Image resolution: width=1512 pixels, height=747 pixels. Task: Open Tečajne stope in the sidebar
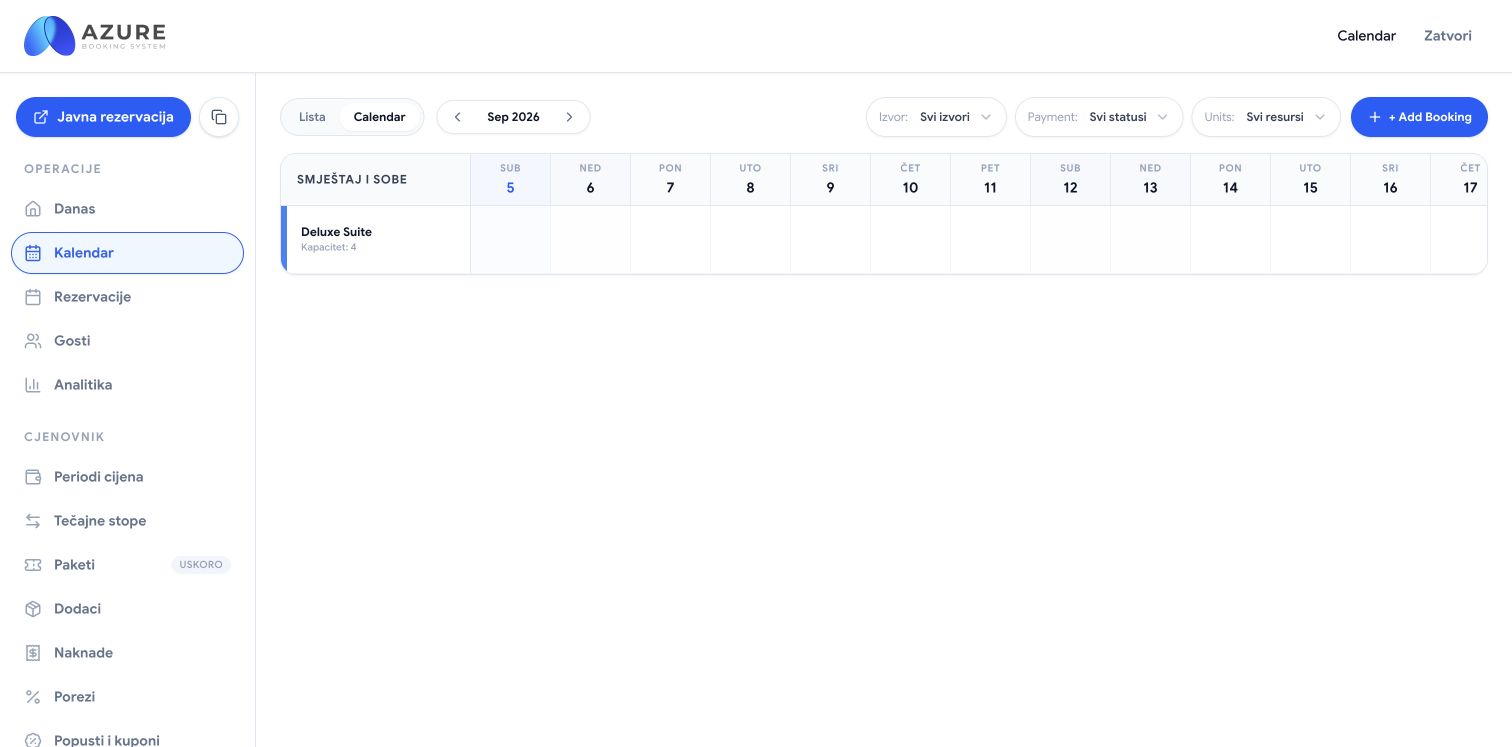pos(127,521)
